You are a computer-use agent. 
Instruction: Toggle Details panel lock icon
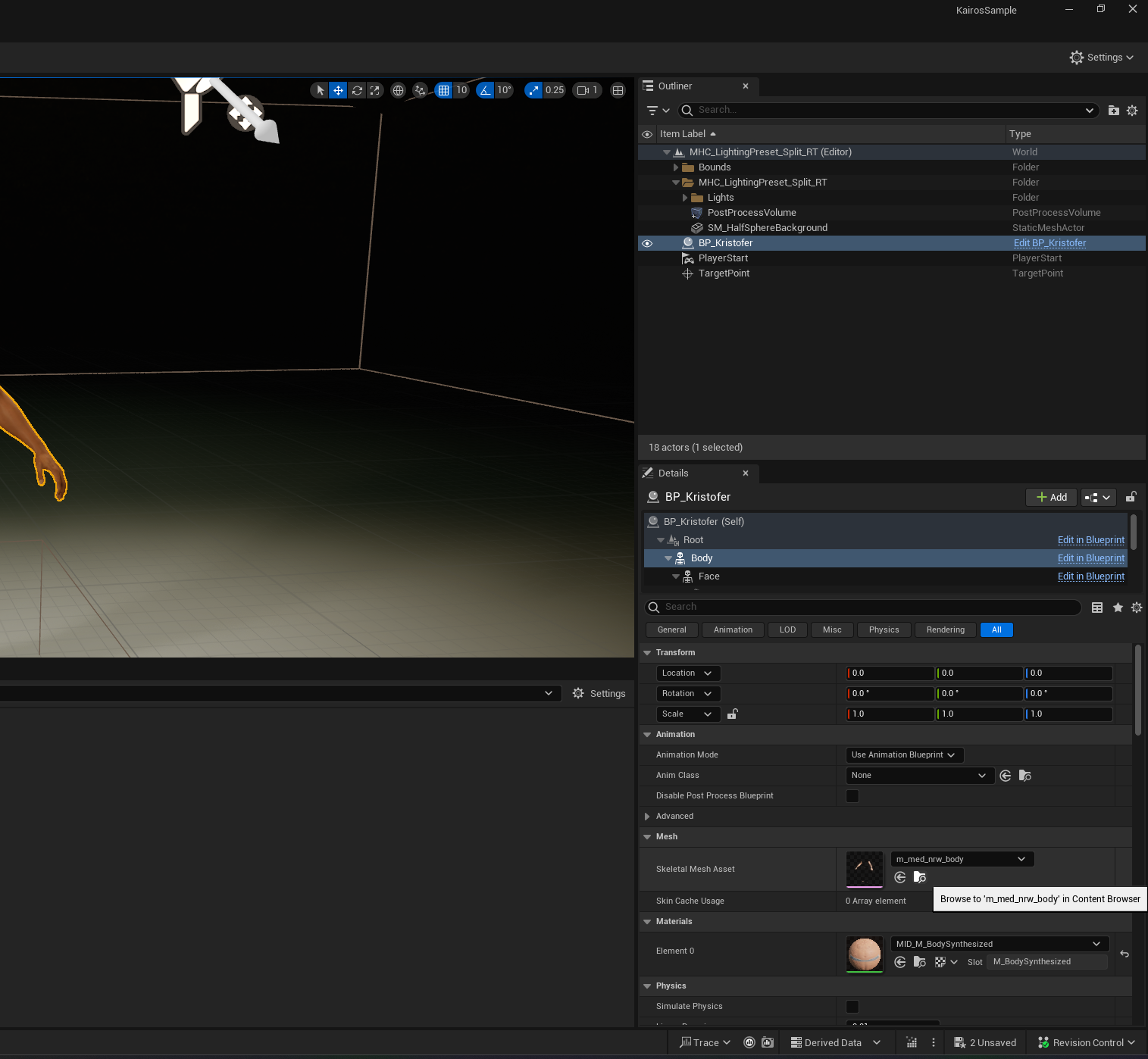click(x=1131, y=497)
